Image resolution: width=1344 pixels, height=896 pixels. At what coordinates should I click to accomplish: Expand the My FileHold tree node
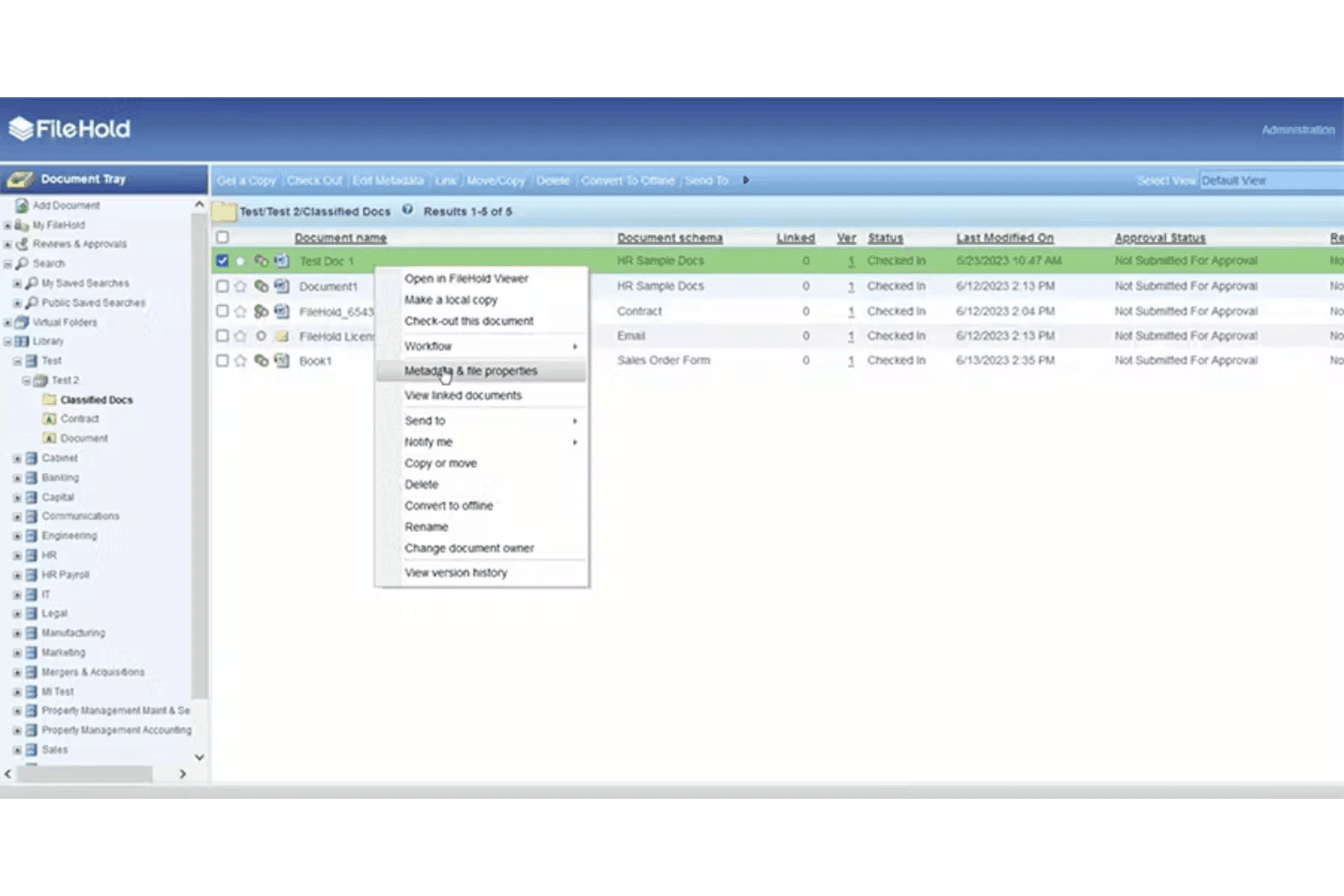[x=8, y=225]
